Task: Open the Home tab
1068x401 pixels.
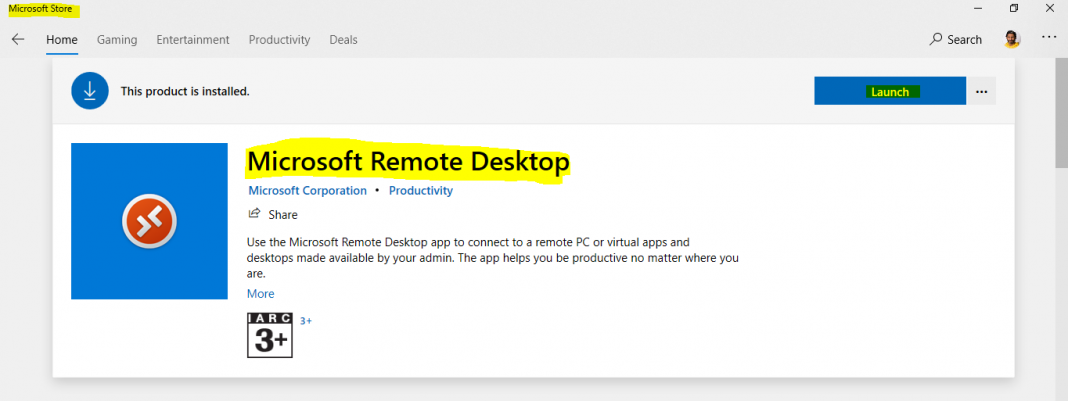Action: (x=62, y=39)
